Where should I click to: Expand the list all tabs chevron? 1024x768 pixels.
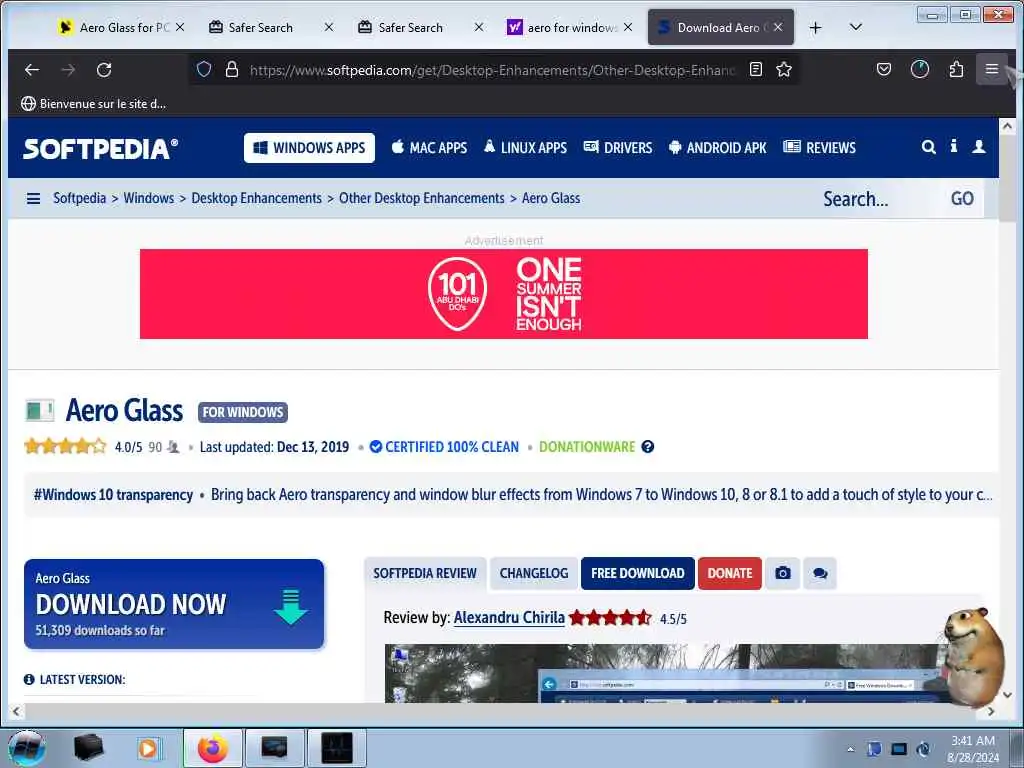[856, 27]
